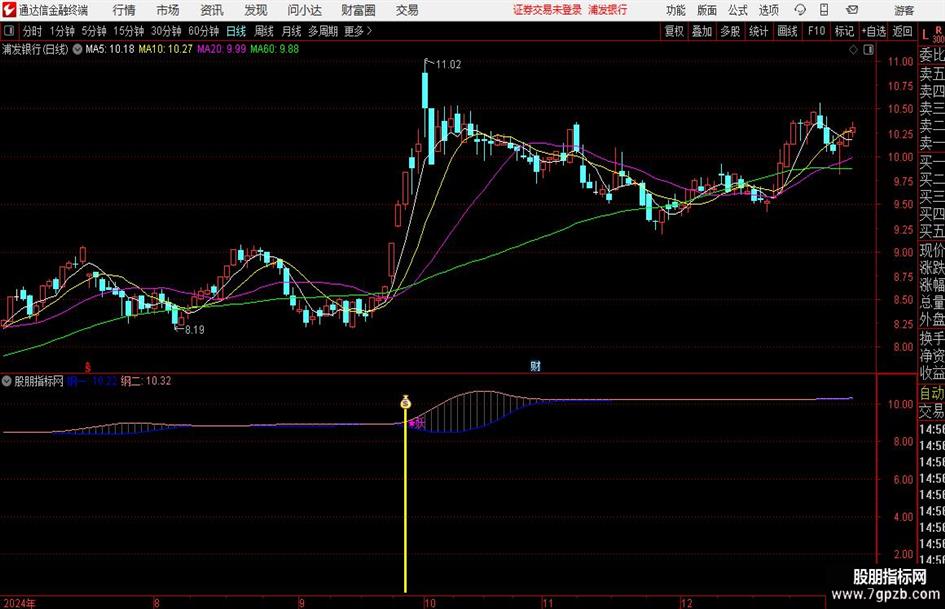The width and height of the screenshot is (945, 609).
Task: Switch to 5分钟 period tab
Action: [93, 31]
